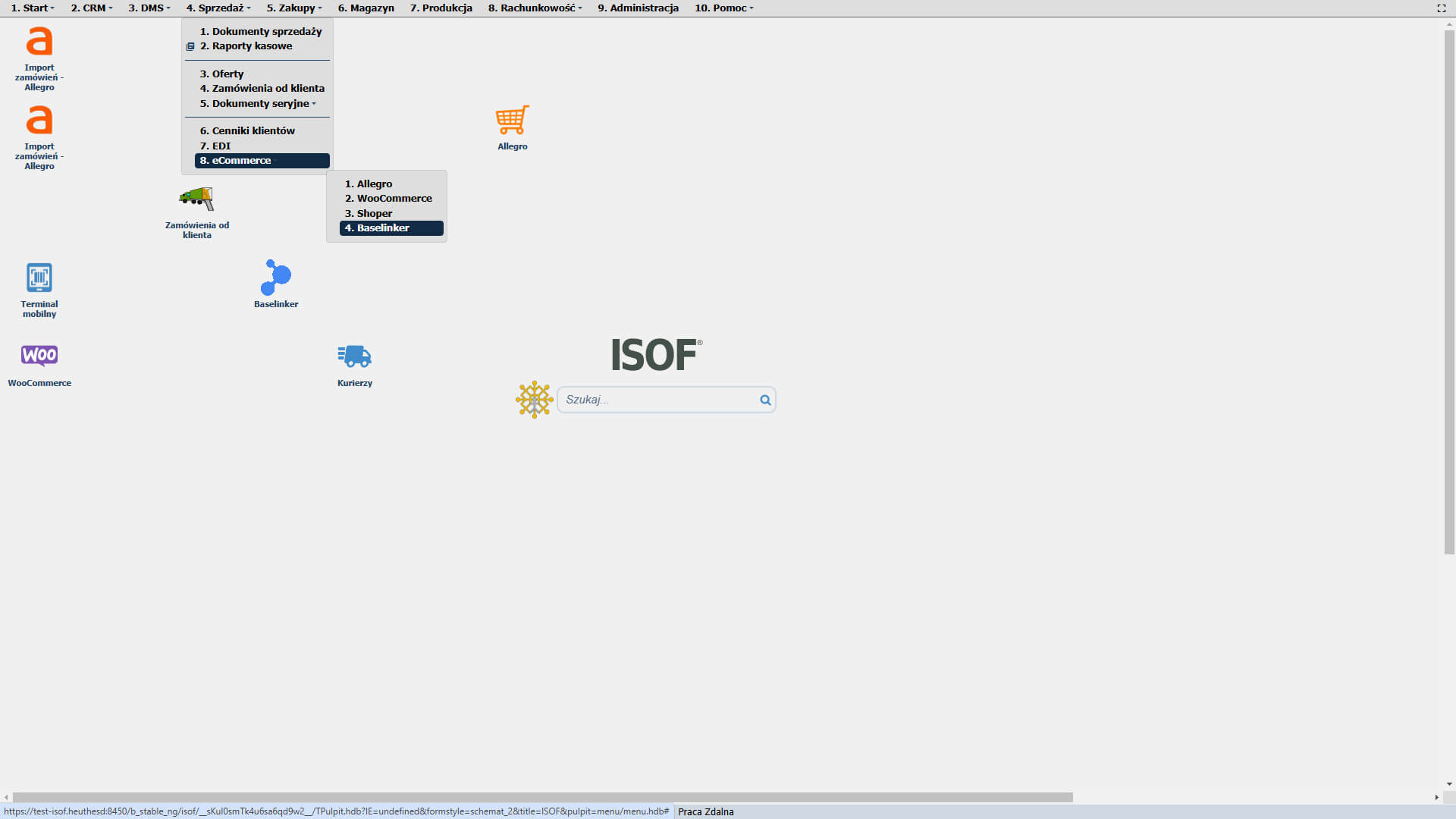Open the 3. DMS menu
1456x819 pixels.
click(x=149, y=8)
